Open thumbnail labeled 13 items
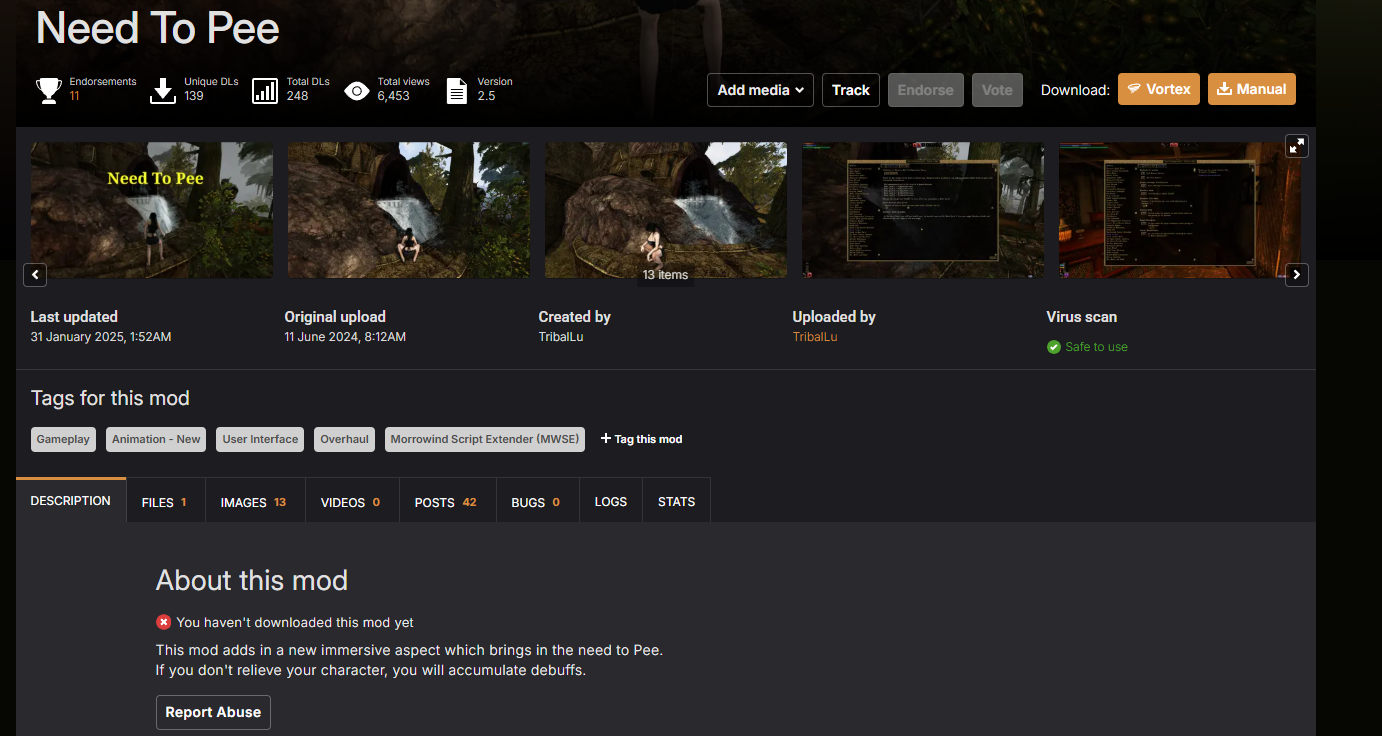The height and width of the screenshot is (736, 1382). (x=666, y=210)
